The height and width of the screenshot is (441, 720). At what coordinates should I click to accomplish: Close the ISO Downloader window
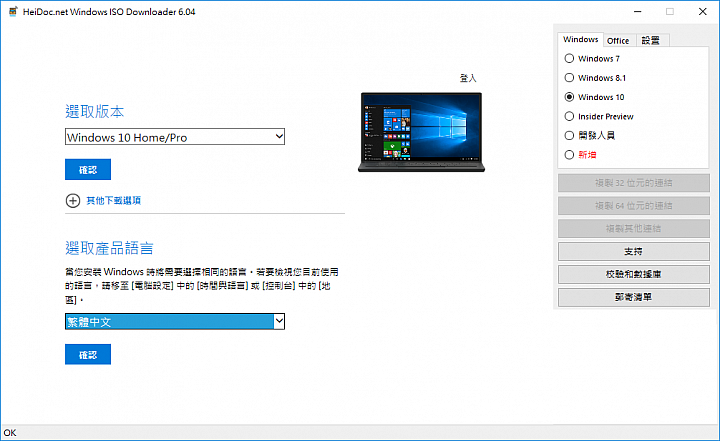tap(703, 11)
